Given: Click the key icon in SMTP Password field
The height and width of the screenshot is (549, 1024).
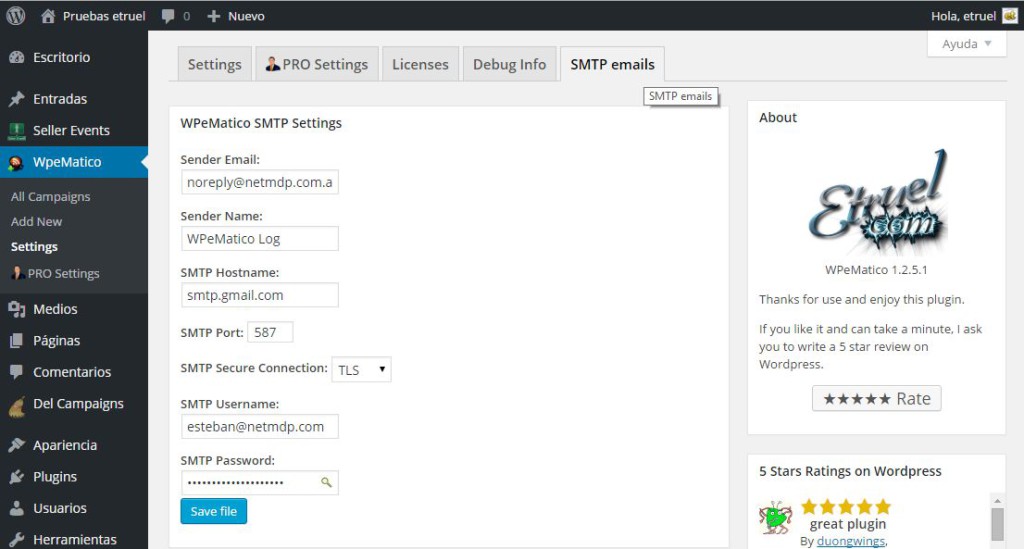Looking at the screenshot, I should [x=326, y=482].
